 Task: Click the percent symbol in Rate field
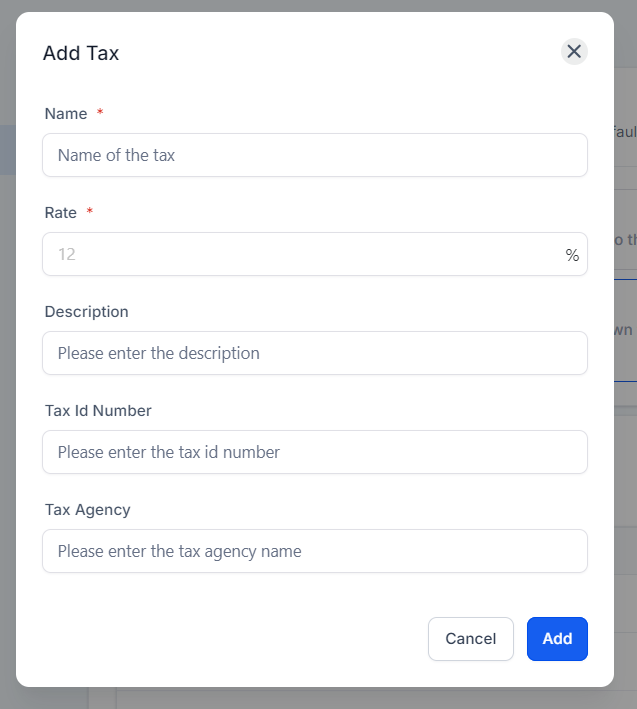pyautogui.click(x=572, y=255)
